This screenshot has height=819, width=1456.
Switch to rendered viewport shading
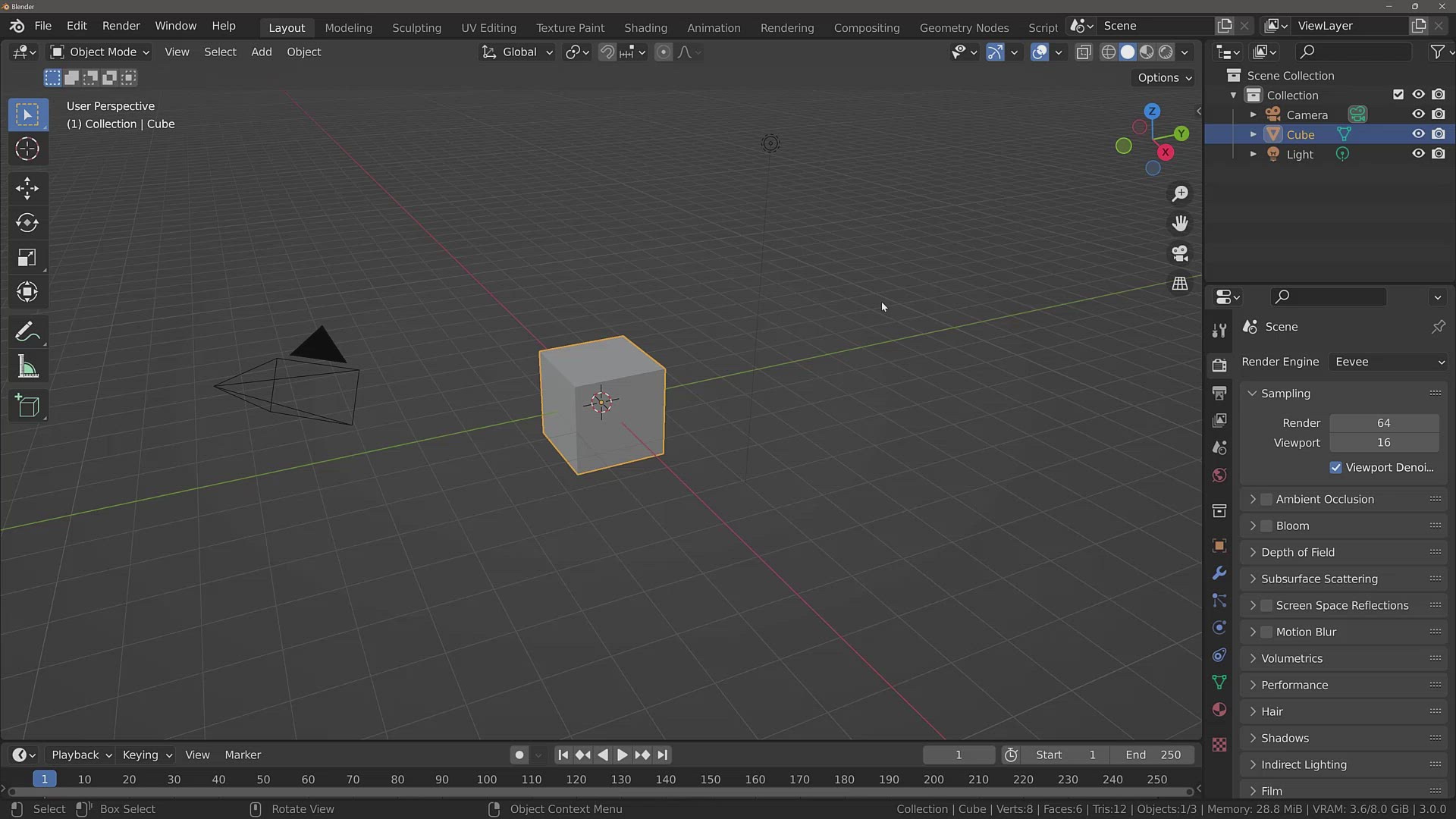[1166, 52]
